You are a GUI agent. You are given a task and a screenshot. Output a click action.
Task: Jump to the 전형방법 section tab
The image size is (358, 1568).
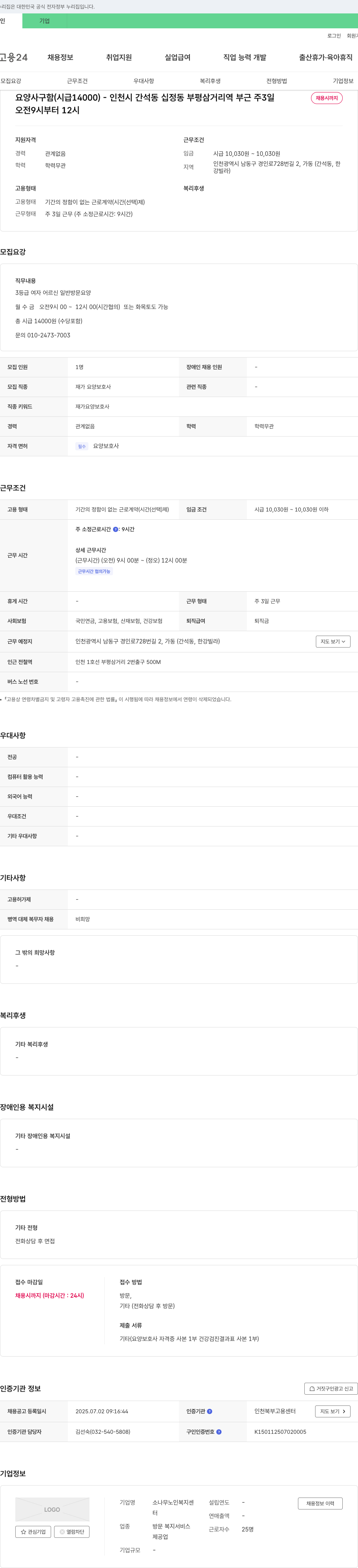point(276,81)
